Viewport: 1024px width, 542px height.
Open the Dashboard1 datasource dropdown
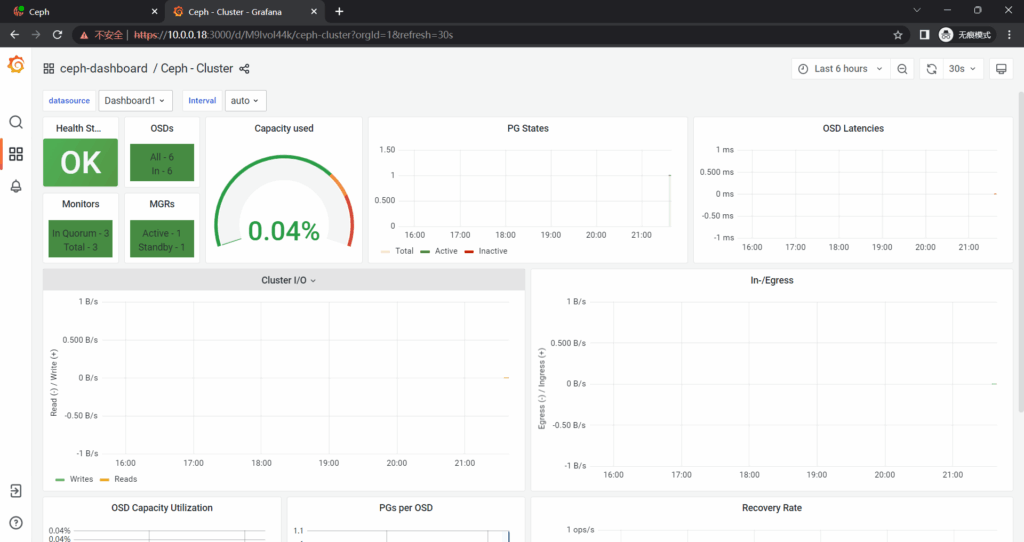click(135, 101)
